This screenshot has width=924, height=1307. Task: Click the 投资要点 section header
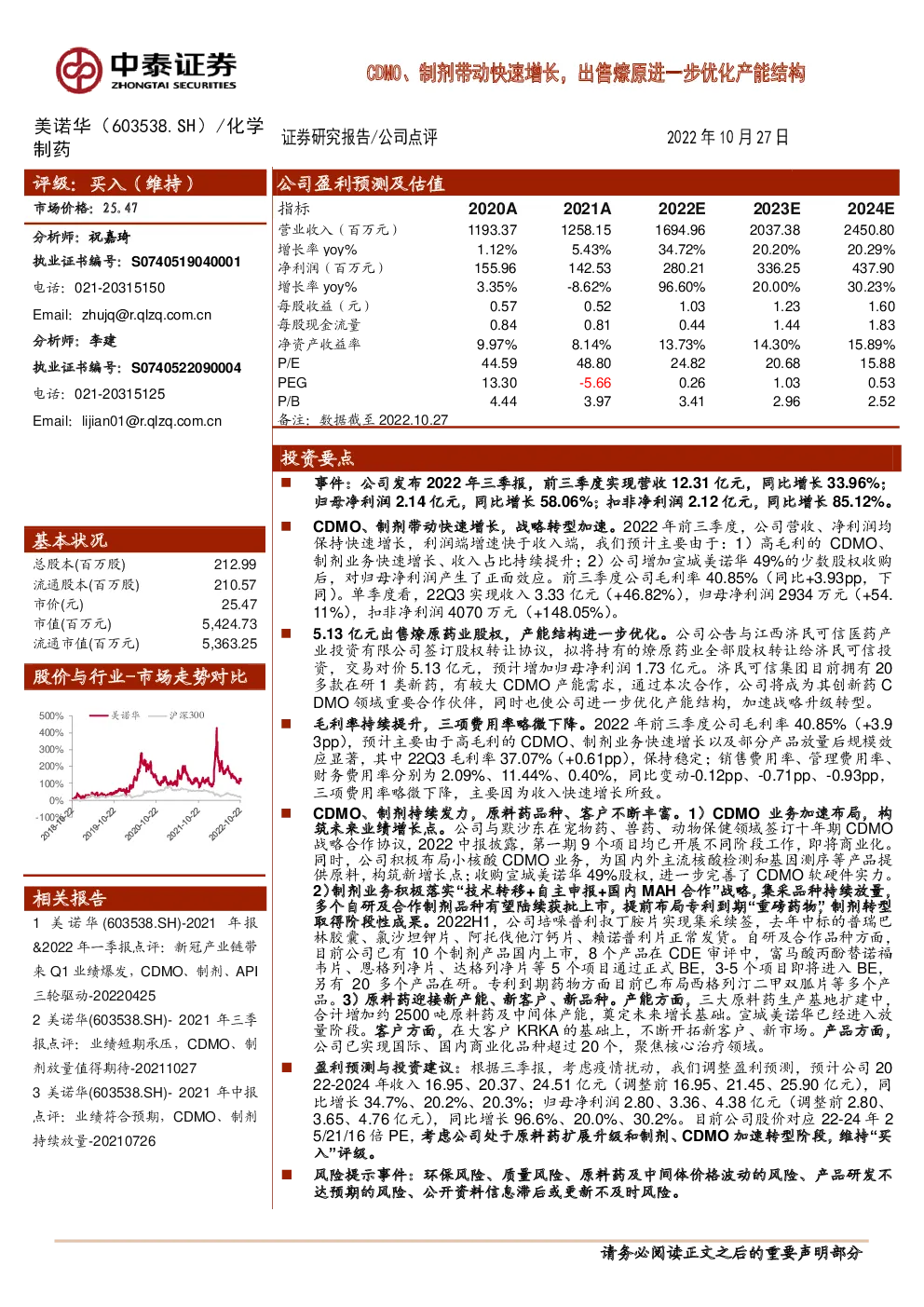click(587, 457)
